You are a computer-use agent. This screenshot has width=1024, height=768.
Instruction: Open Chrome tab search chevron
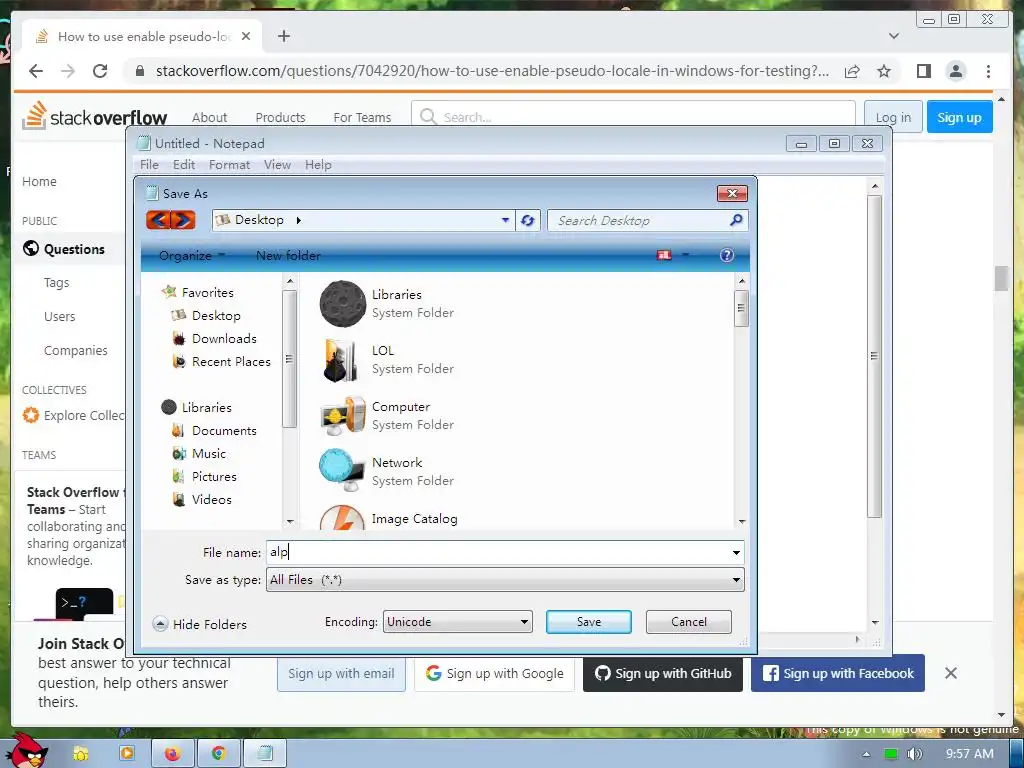click(894, 36)
